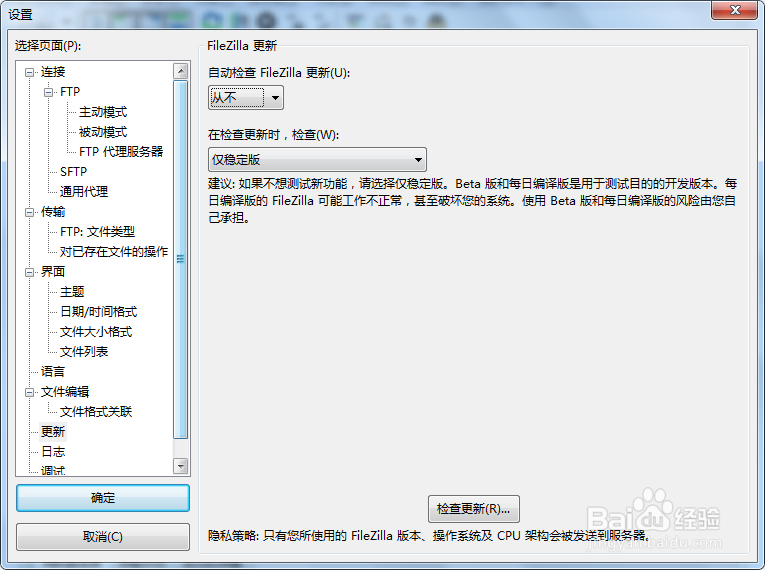Select the 更新 page

pos(53,432)
